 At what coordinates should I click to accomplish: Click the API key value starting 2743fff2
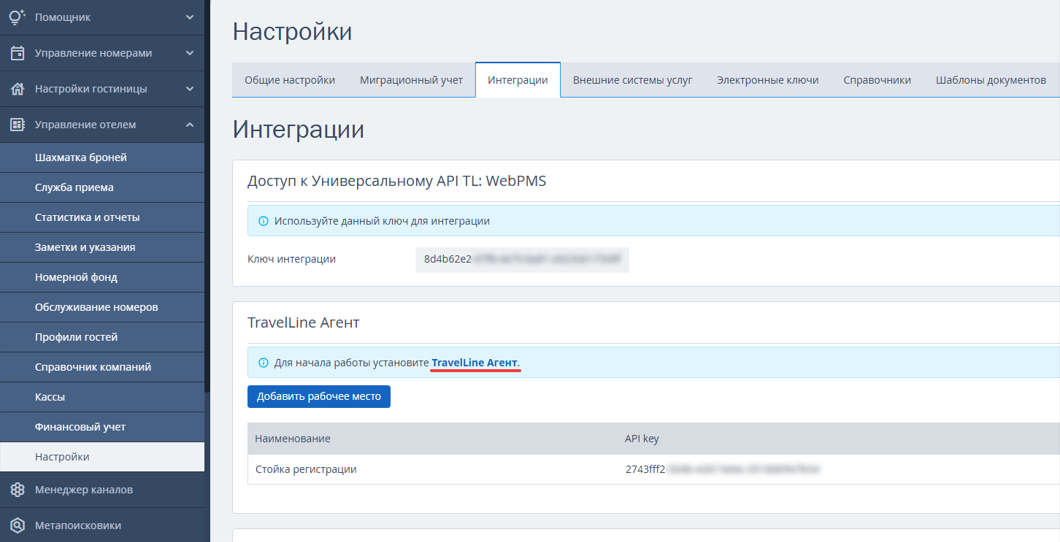point(722,470)
